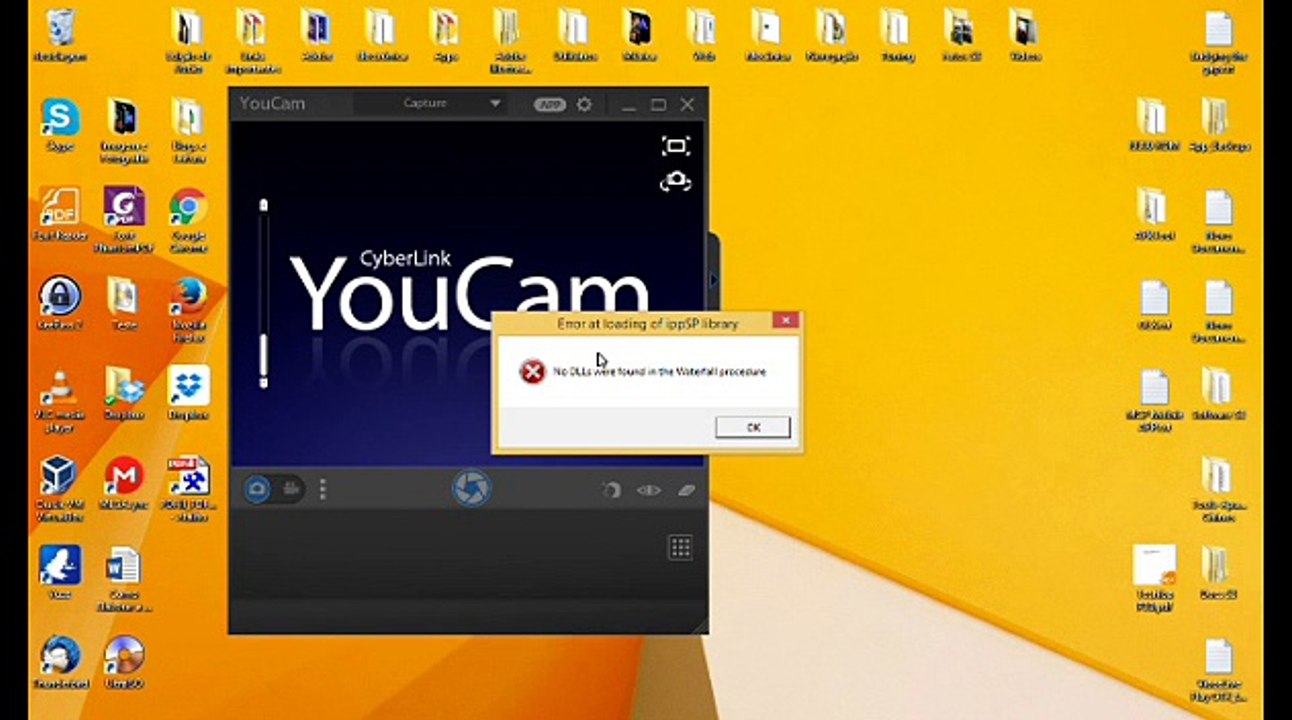This screenshot has width=1292, height=720.
Task: Select the Google Chrome desktop shortcut
Action: pos(188,219)
